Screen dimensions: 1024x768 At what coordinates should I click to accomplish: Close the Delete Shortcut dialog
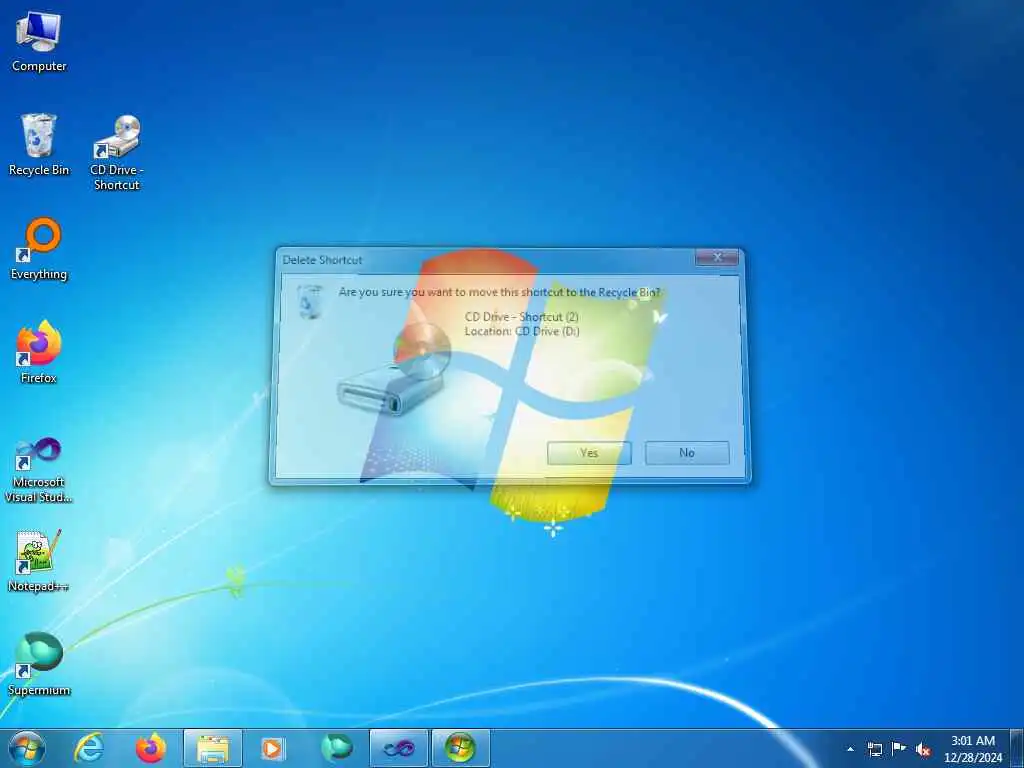[x=717, y=257]
